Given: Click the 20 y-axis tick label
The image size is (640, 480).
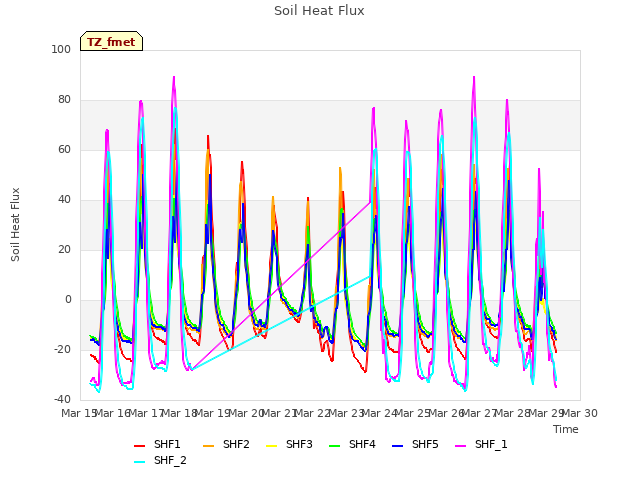Looking at the screenshot, I should [x=64, y=249].
